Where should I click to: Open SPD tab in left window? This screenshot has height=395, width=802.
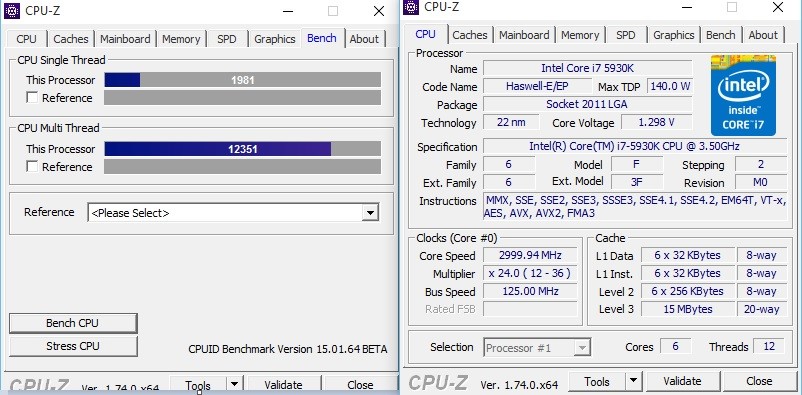(227, 39)
